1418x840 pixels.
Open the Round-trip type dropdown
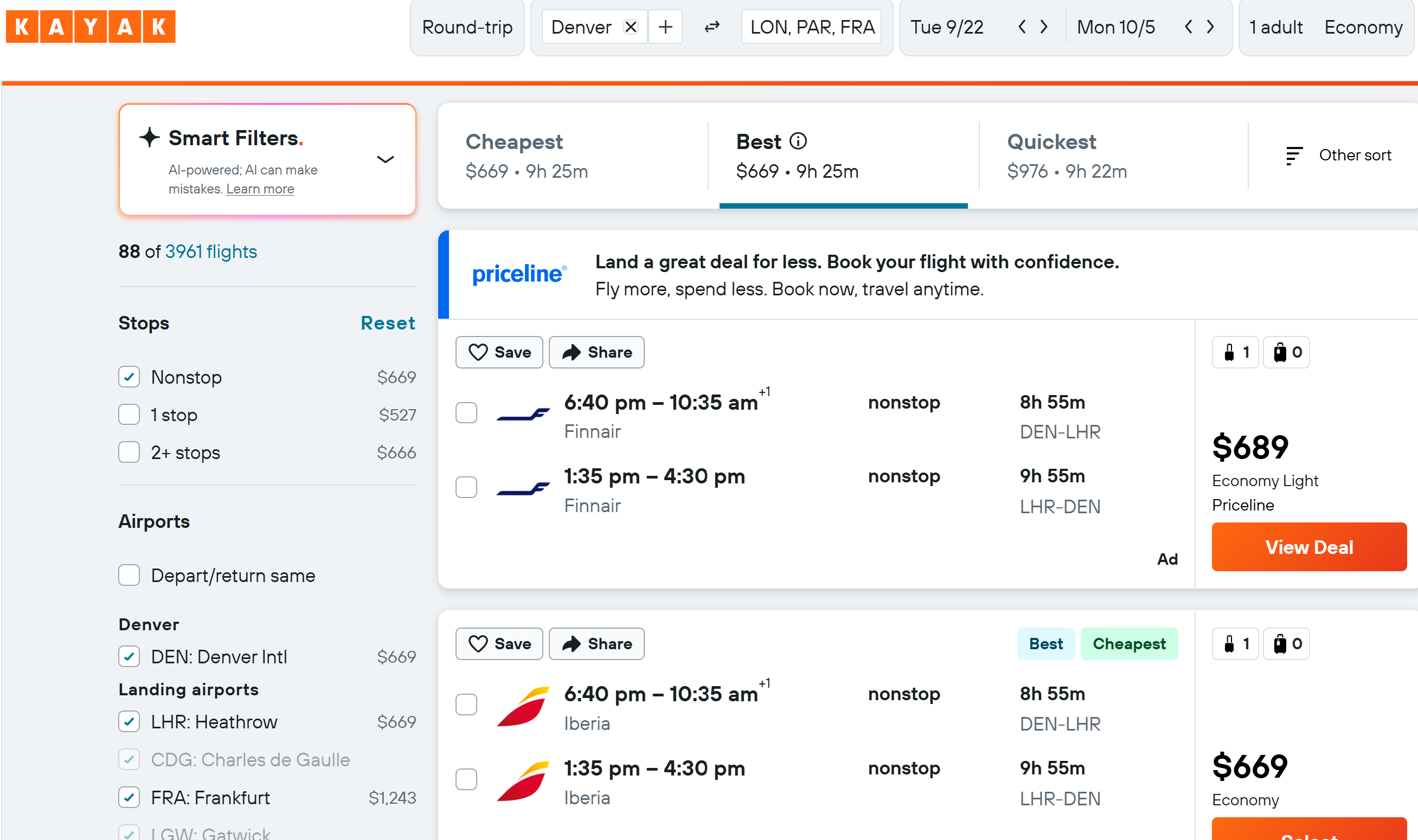(467, 27)
